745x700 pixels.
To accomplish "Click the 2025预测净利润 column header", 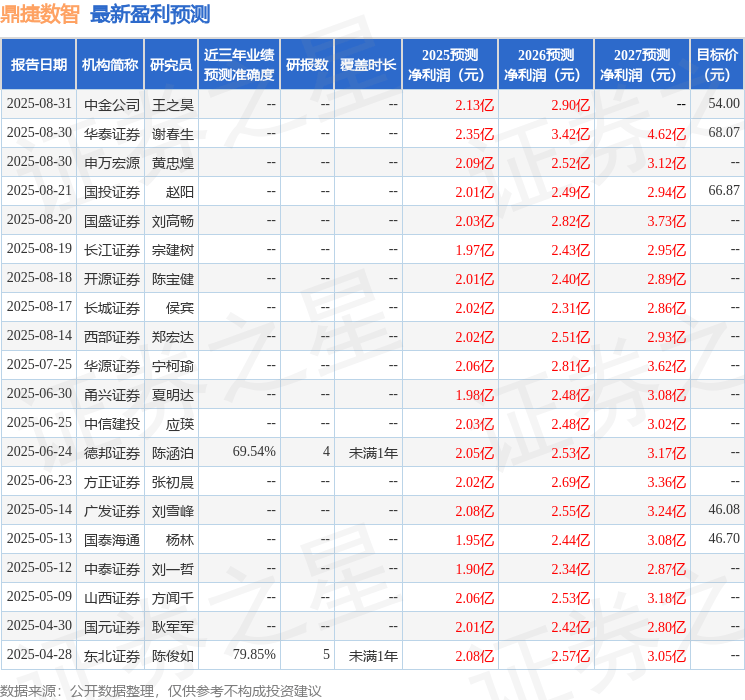I will 450,65.
